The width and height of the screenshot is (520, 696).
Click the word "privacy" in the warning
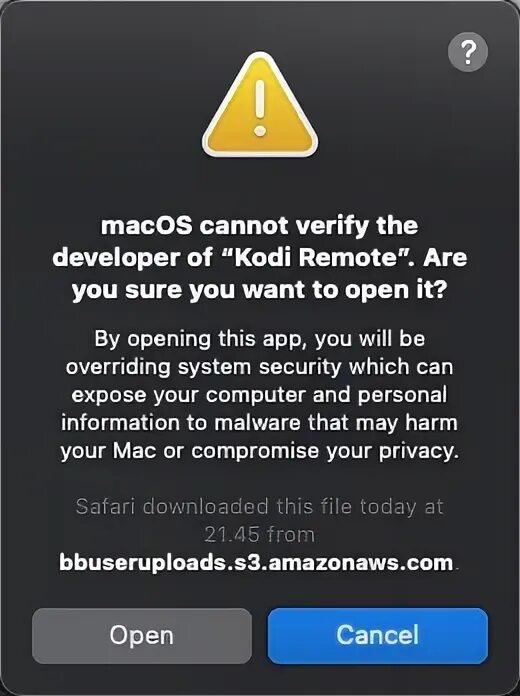[416, 451]
